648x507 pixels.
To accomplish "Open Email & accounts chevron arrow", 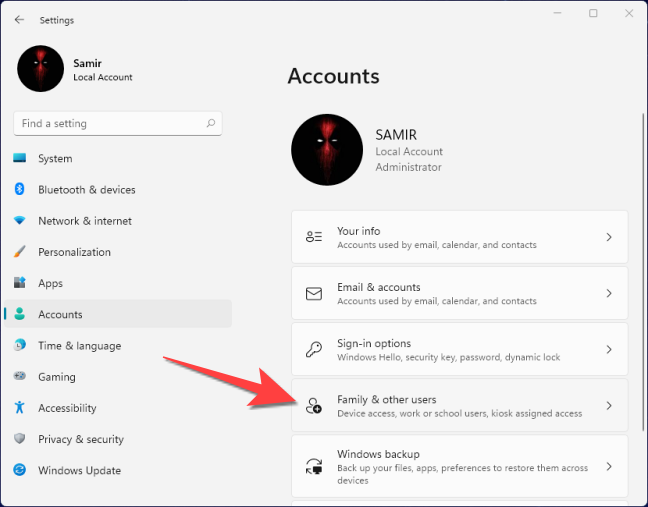I will click(x=609, y=293).
